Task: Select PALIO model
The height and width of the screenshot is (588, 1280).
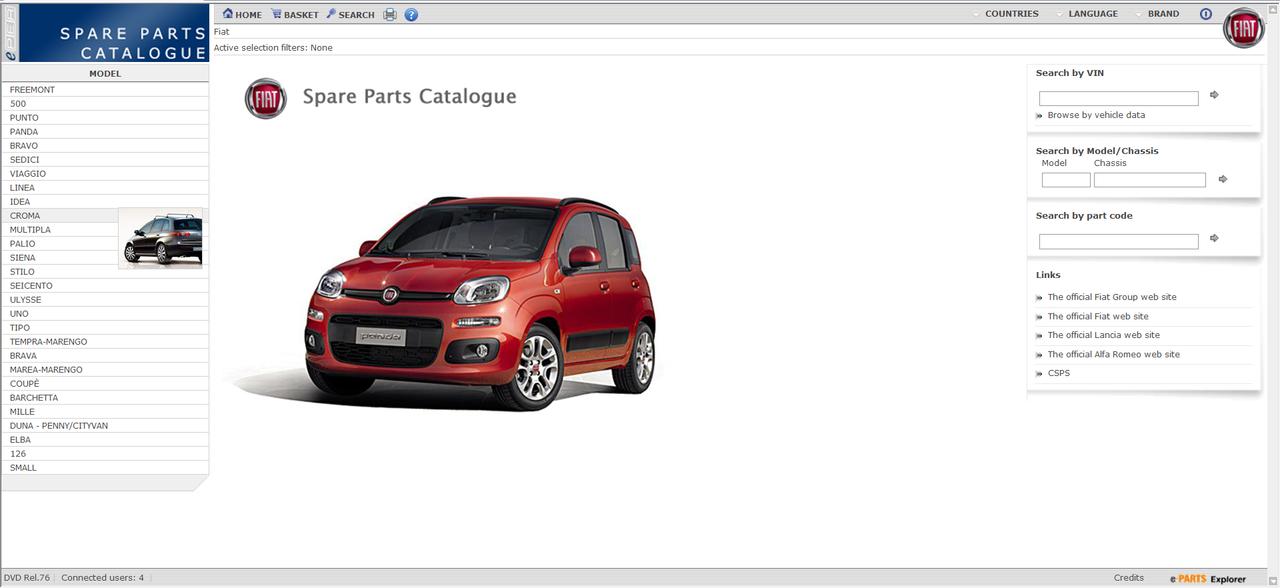Action: [x=60, y=244]
